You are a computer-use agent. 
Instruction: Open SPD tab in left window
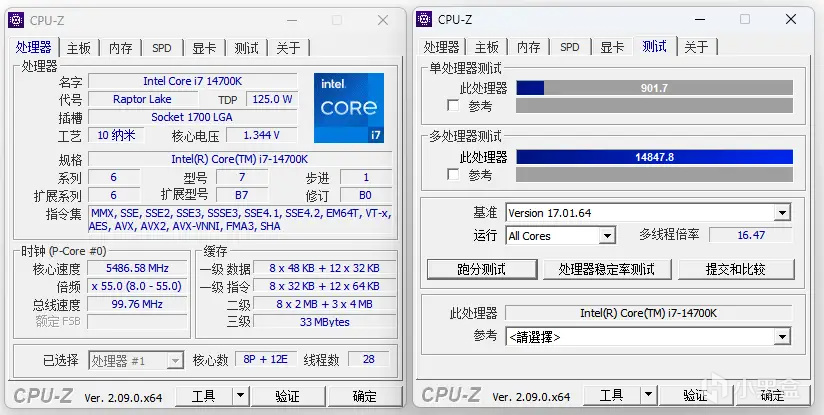(162, 48)
